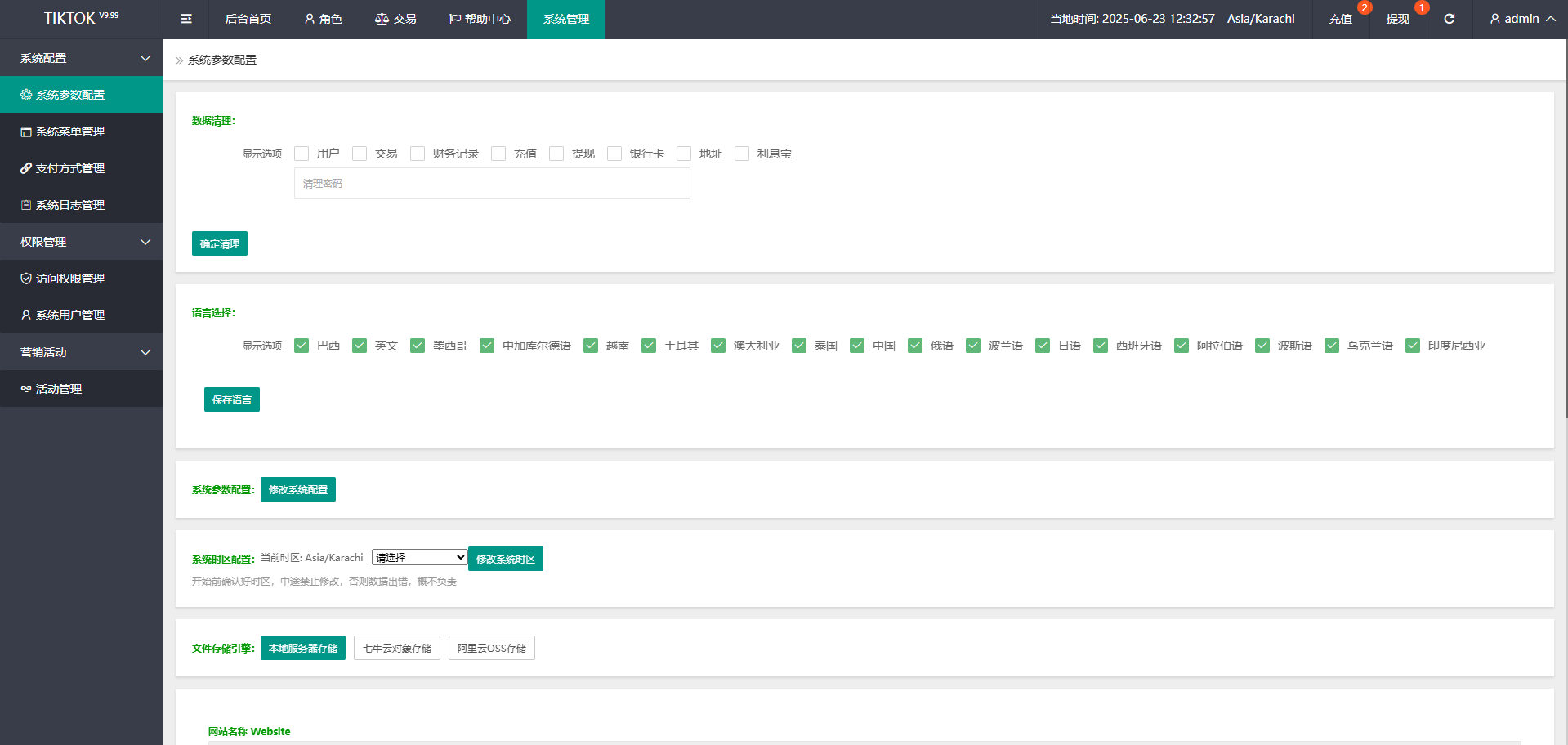Open the 帮助中心 top menu
1568x745 pixels.
[480, 19]
